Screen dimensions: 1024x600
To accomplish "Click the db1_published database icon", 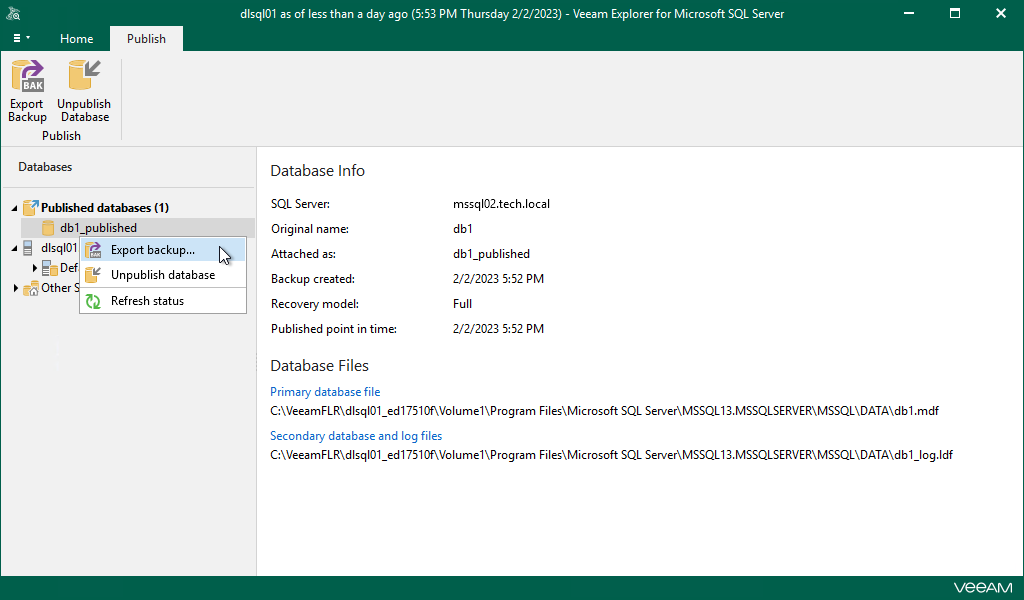I will tap(48, 228).
